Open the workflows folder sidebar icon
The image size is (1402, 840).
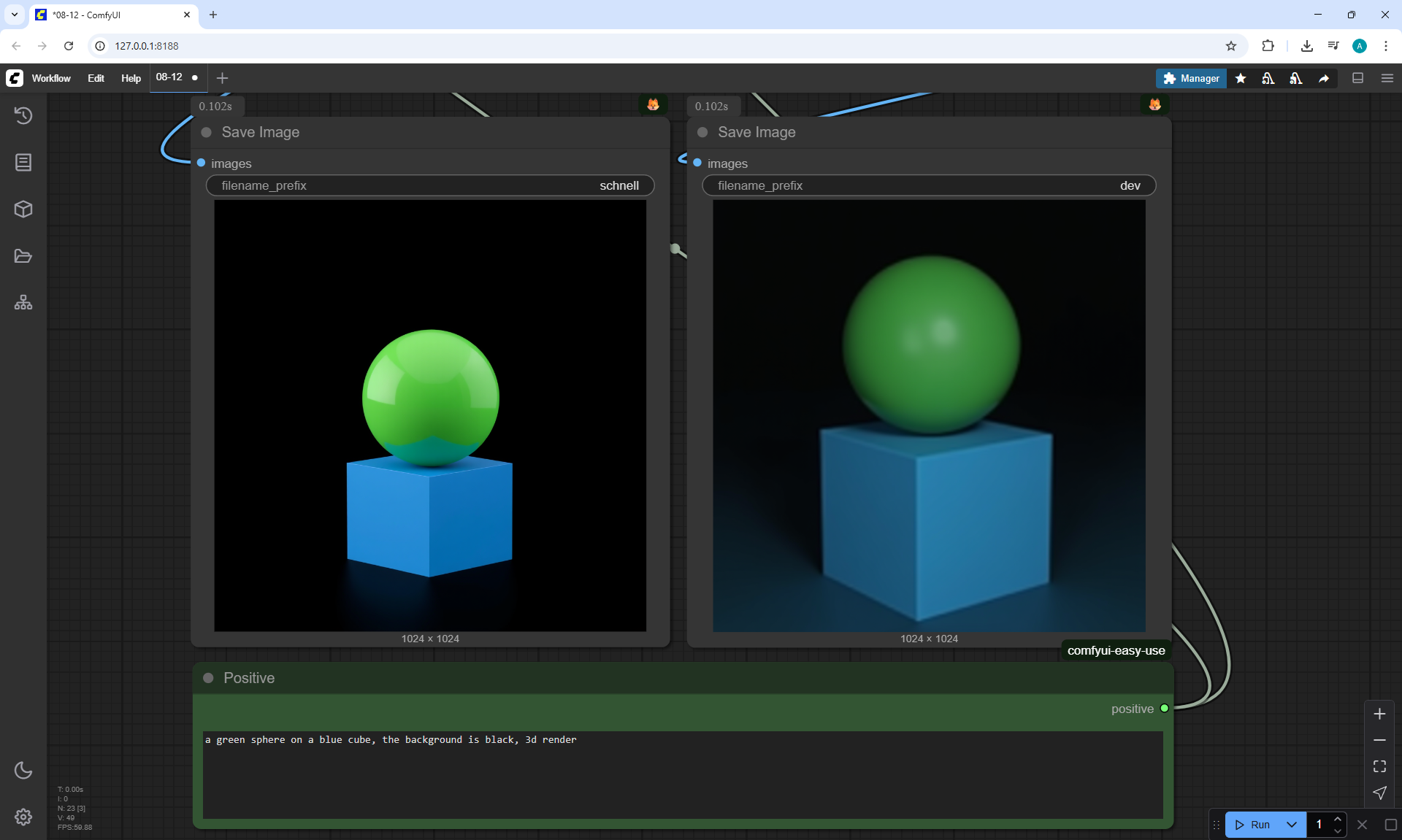tap(23, 256)
